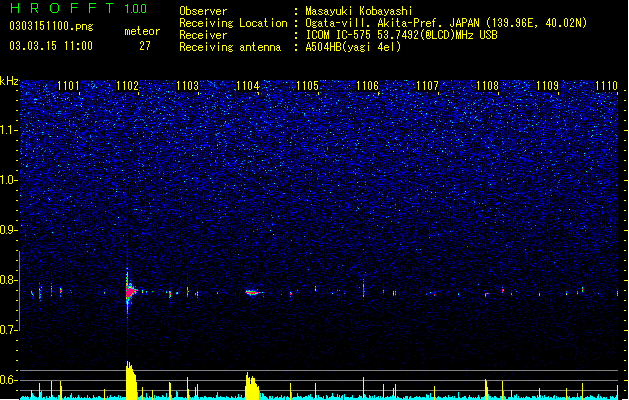
Task: Click the 1110 time axis marker
Action: 607,85
